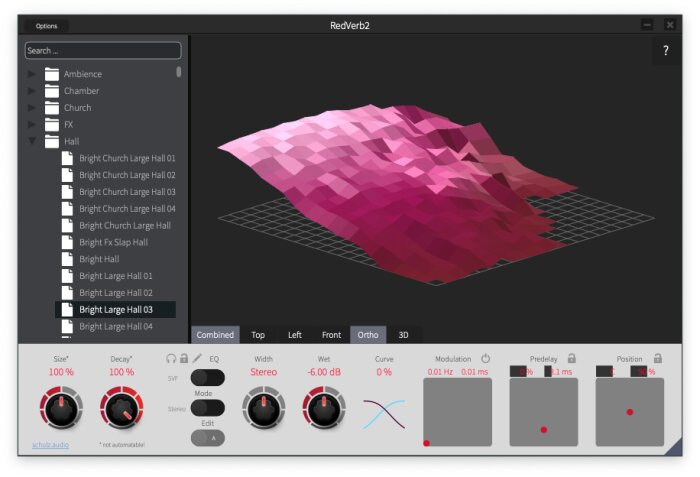700x477 pixels.
Task: Open the schulz.audio link
Action: pyautogui.click(x=50, y=445)
